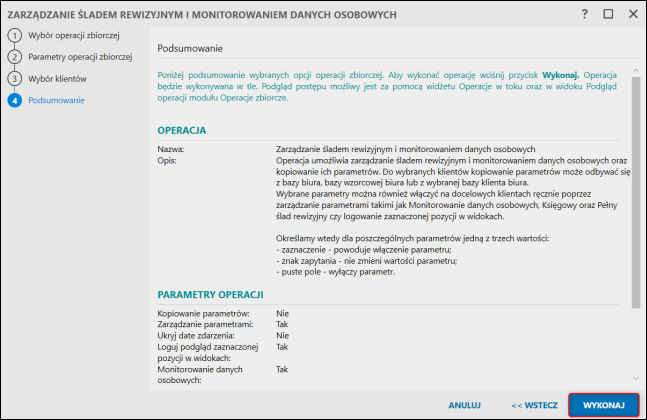Viewport: 647px width, 420px height.
Task: Select step 1 circle icon
Action: [x=14, y=35]
